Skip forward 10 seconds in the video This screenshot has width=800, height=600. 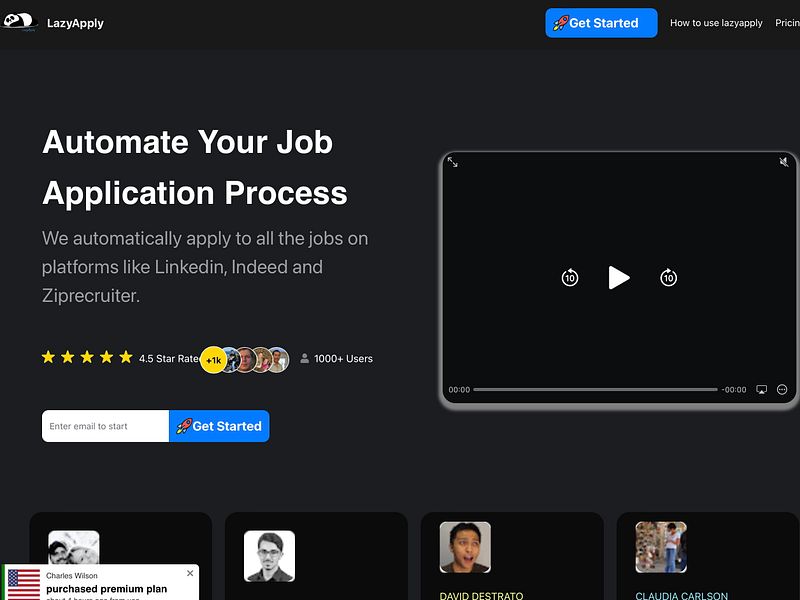pyautogui.click(x=668, y=278)
